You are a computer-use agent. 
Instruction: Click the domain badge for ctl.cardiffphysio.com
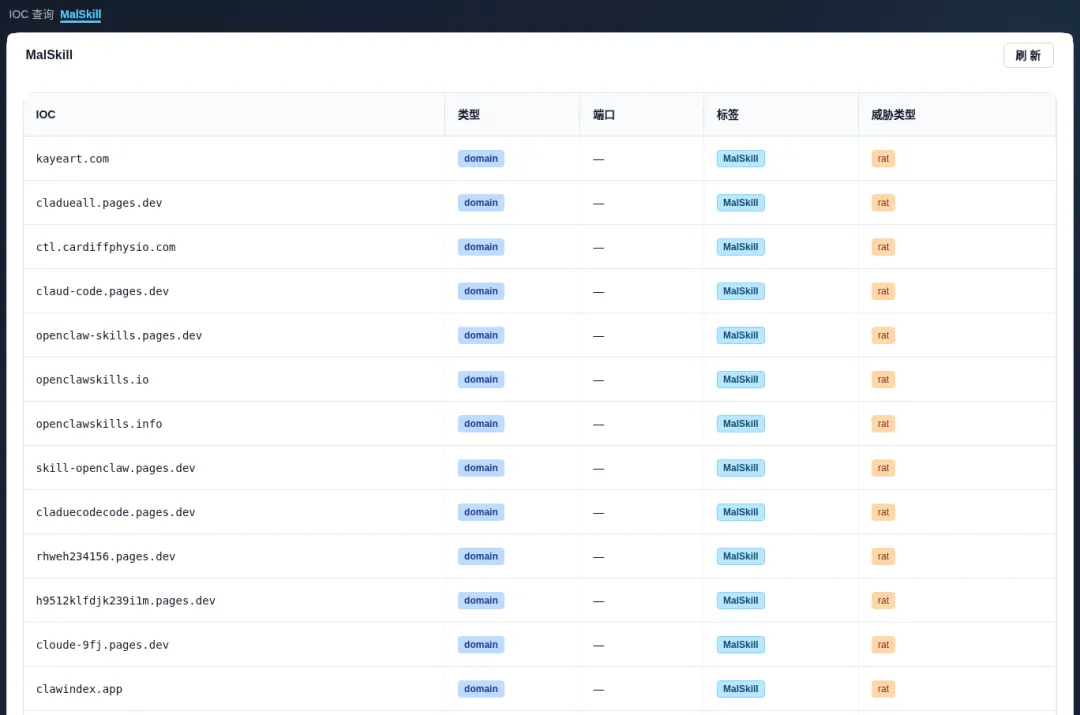(x=481, y=247)
